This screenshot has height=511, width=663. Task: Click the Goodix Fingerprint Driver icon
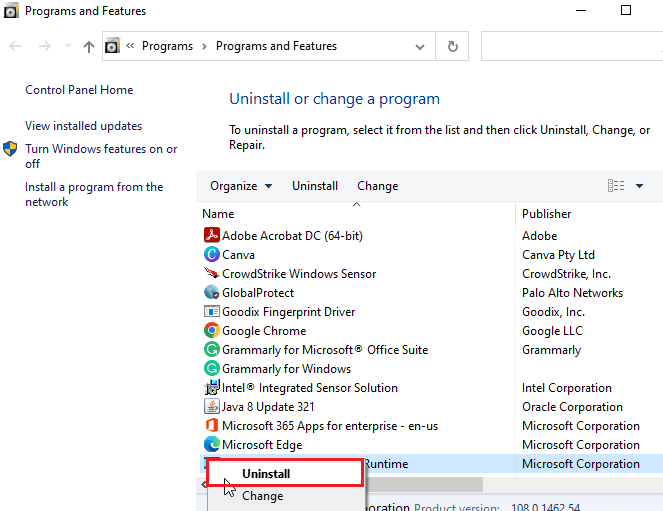[x=211, y=312]
